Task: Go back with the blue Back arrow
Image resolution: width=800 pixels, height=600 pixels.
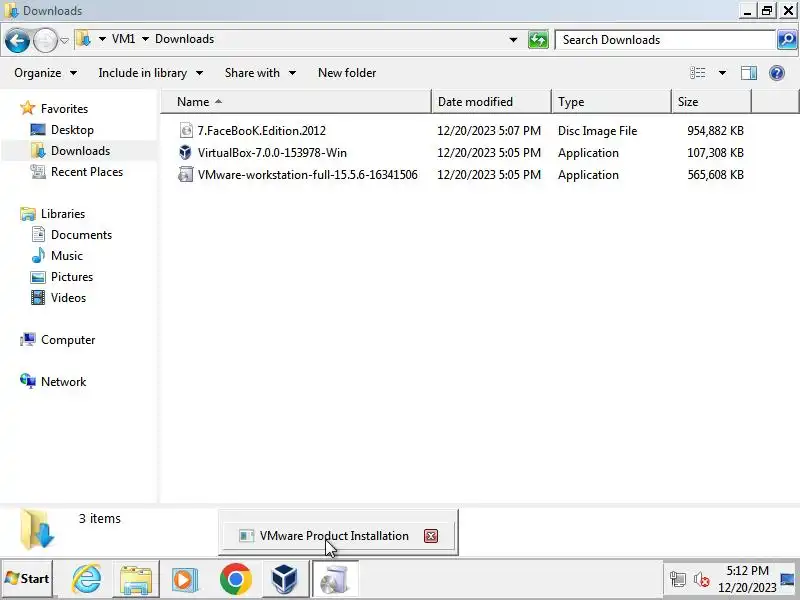Action: tap(17, 40)
